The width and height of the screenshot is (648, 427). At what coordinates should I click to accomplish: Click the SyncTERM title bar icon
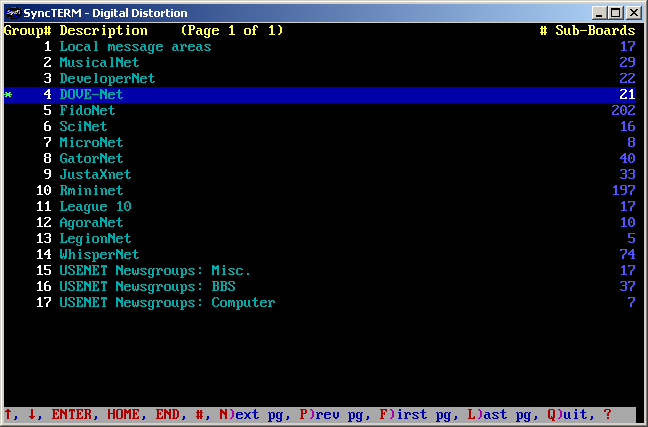(x=12, y=12)
